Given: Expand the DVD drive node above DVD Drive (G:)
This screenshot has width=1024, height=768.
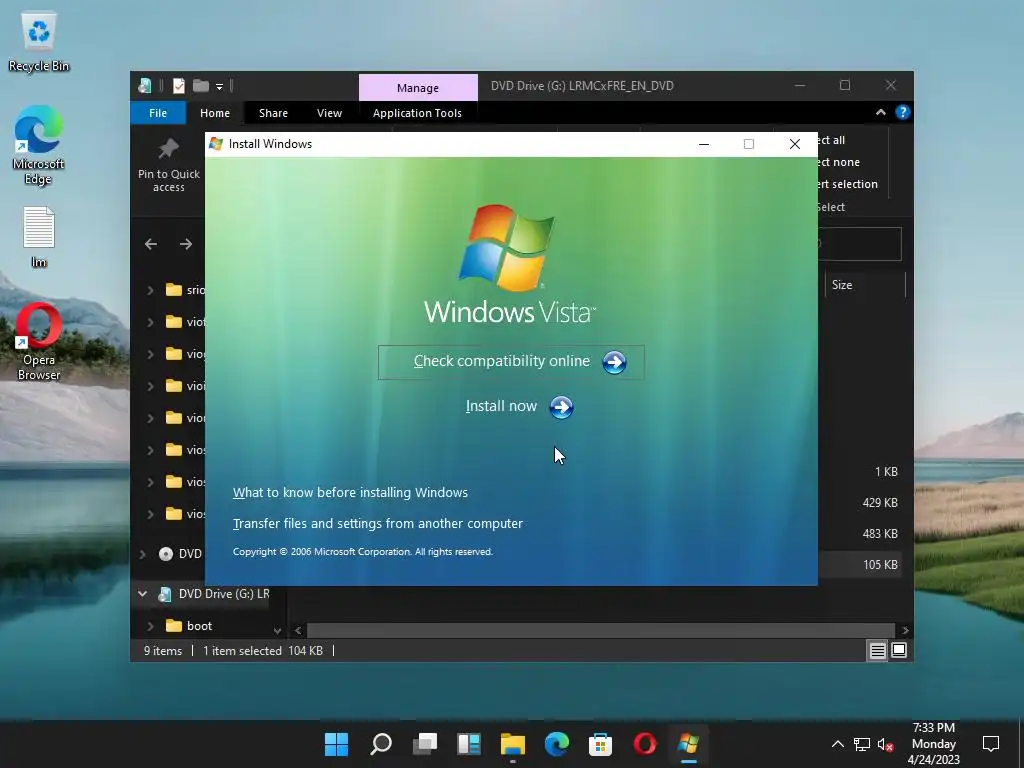Looking at the screenshot, I should point(142,554).
